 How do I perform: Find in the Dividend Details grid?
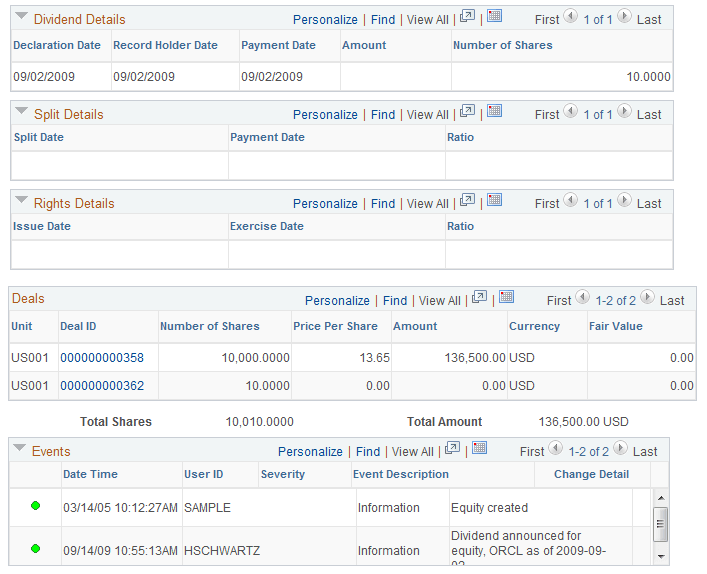[383, 20]
